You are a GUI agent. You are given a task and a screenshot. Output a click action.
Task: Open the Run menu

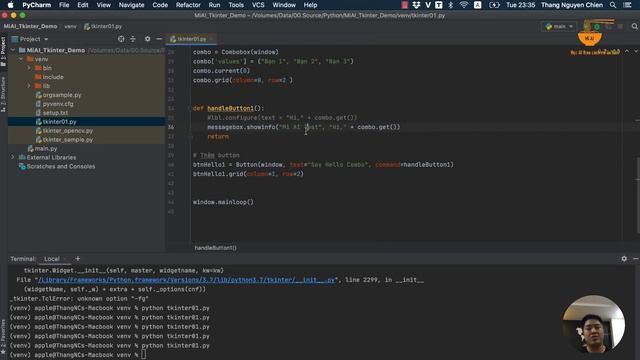(214, 5)
